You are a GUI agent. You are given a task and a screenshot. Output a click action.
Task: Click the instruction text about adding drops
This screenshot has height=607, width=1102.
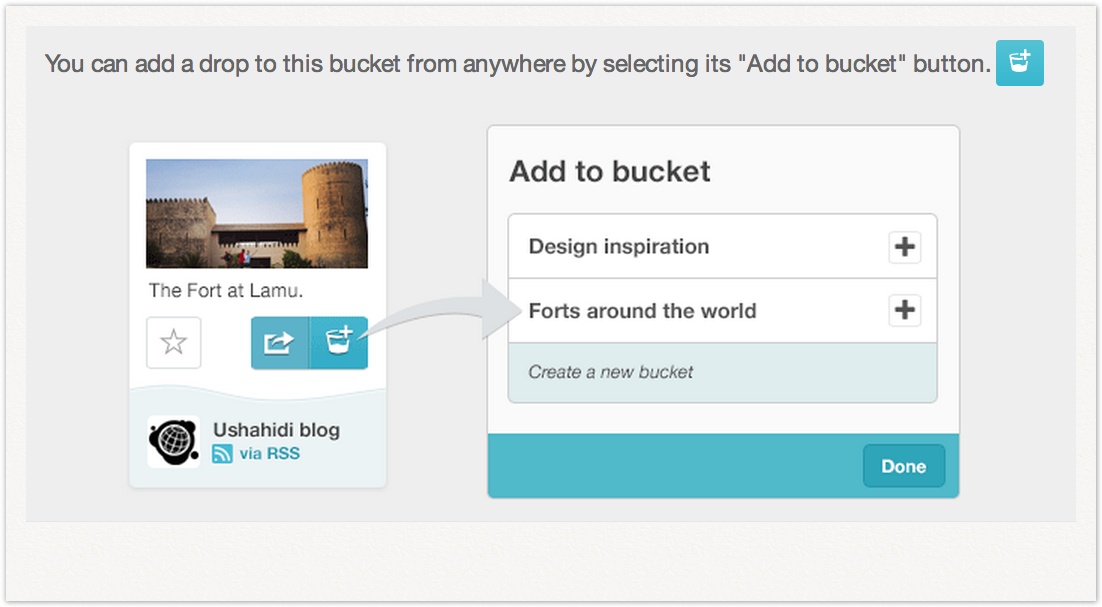(x=517, y=64)
